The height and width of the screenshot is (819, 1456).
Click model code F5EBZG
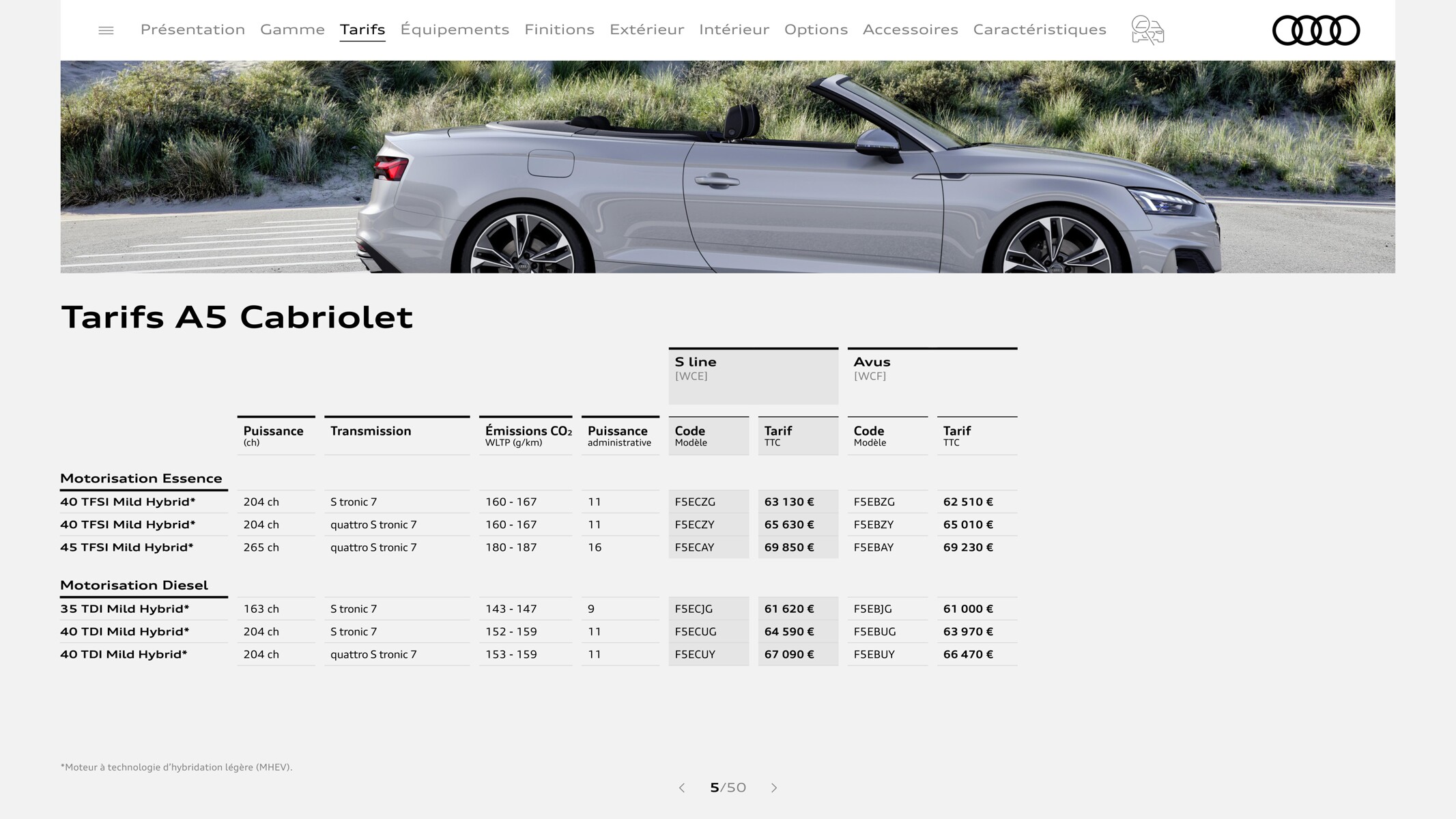coord(874,502)
